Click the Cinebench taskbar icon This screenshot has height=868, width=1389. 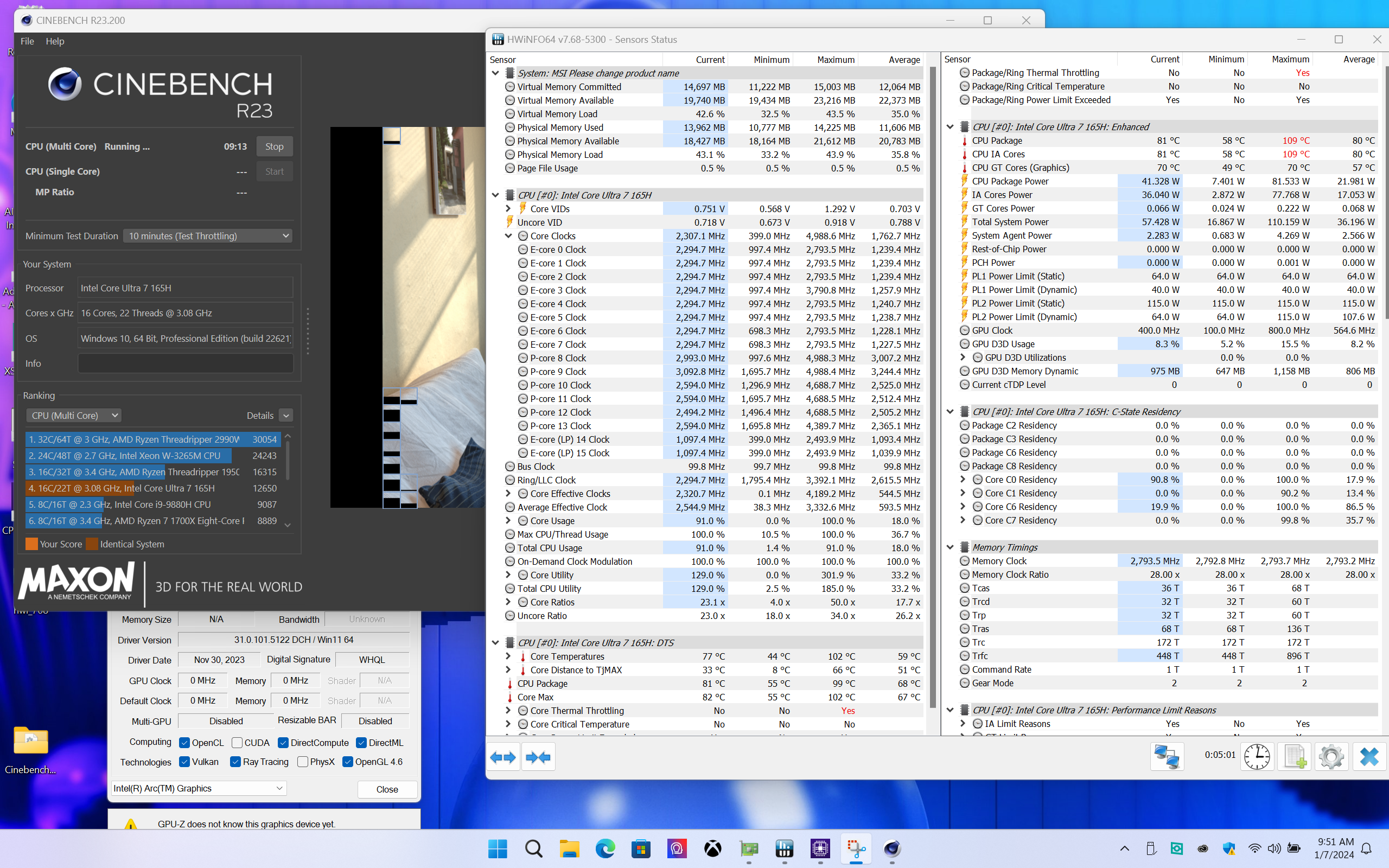891,848
